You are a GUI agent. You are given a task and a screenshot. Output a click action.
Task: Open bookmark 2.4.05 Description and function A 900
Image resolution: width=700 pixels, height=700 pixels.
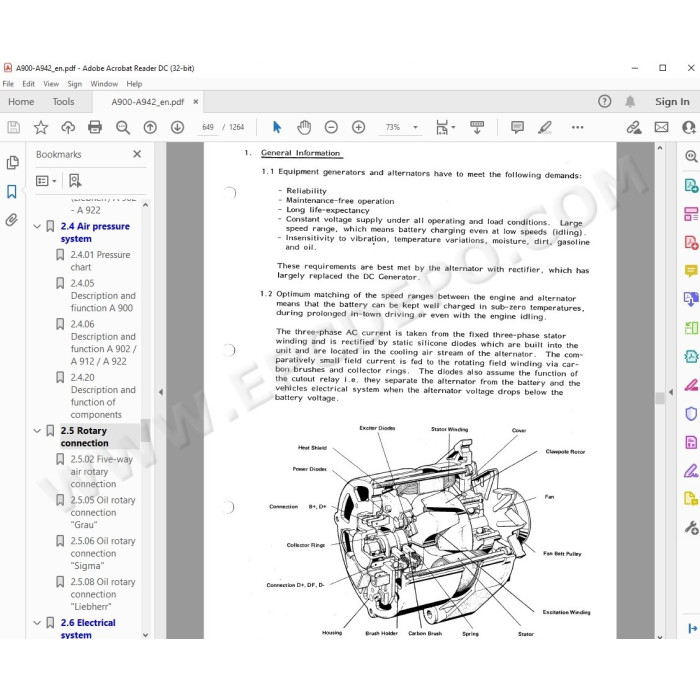coord(103,296)
